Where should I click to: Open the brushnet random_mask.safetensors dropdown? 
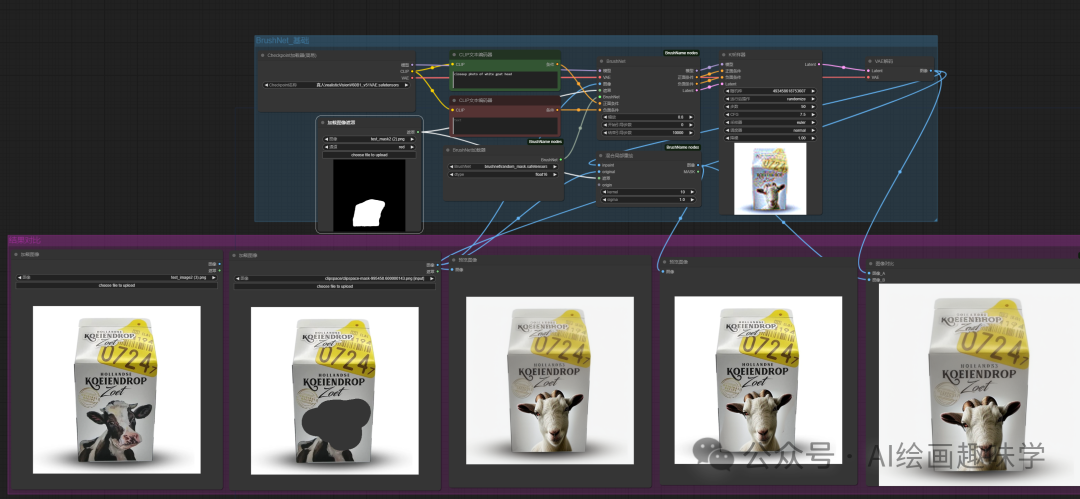[x=503, y=166]
